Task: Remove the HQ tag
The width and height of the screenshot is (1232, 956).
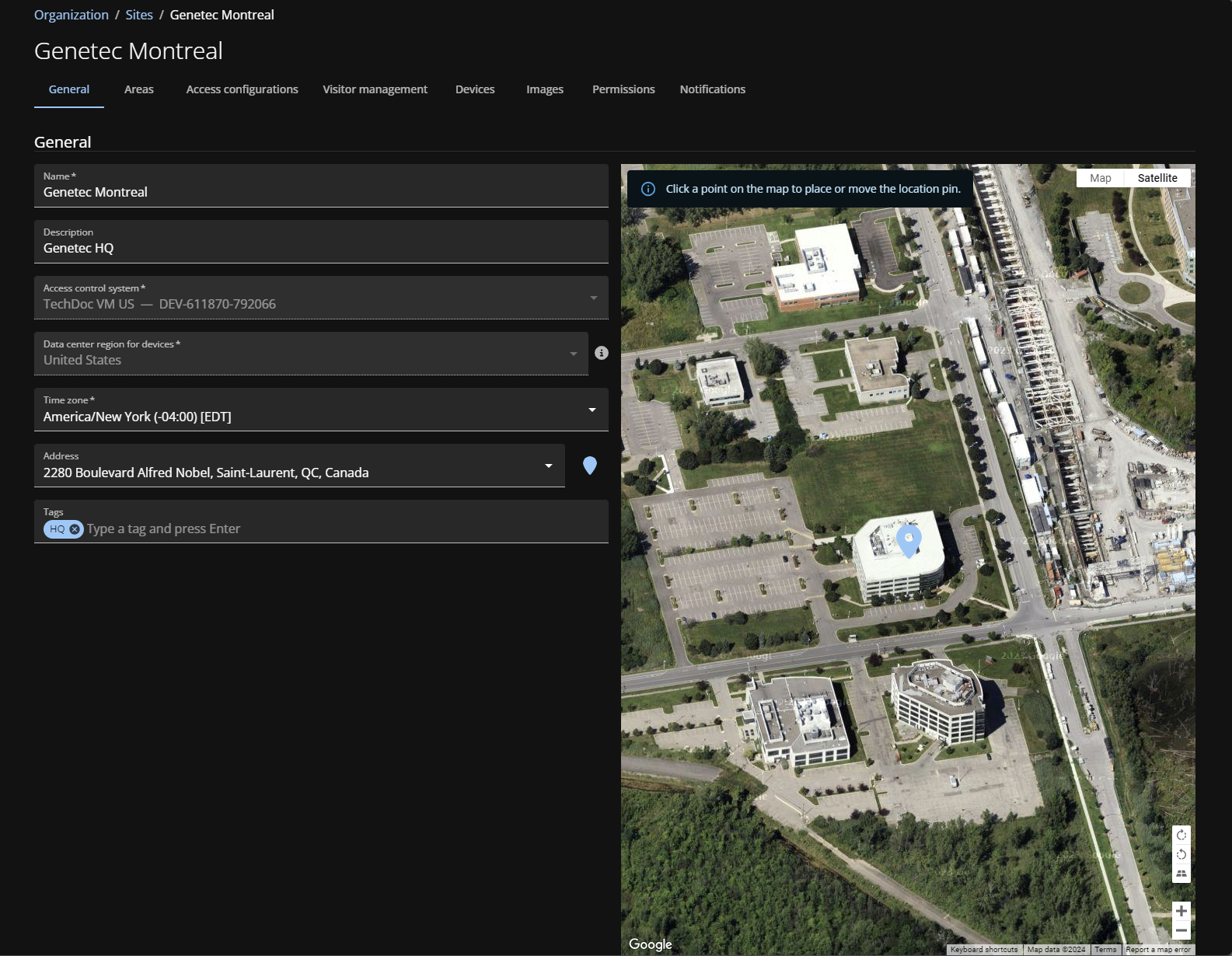Action: 75,529
